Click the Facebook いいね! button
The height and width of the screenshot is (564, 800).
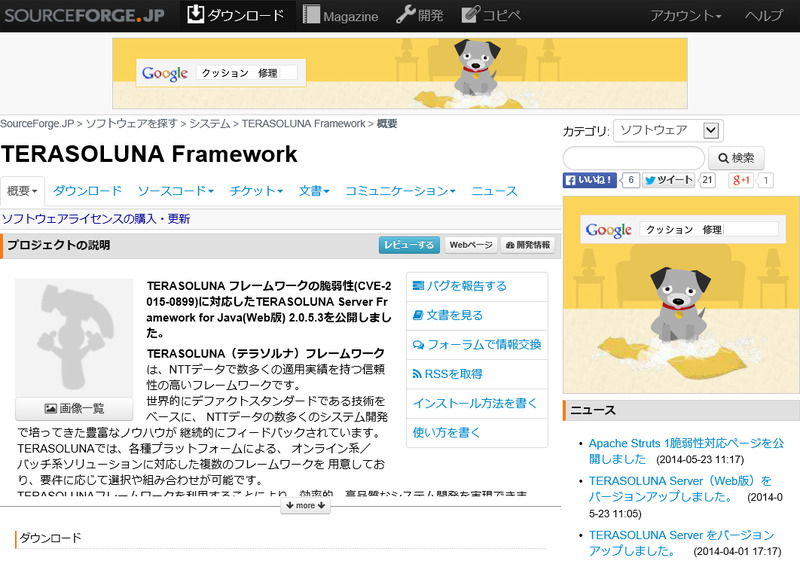tap(590, 181)
